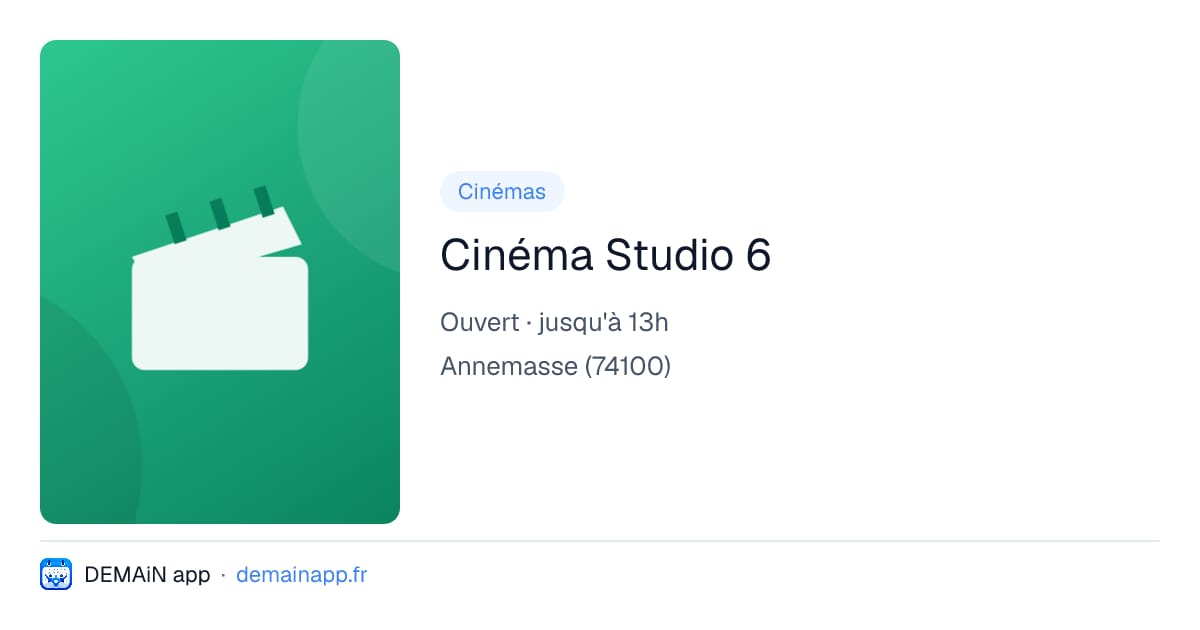Viewport: 1200px width, 630px height.
Task: Click the DEMAiN app logo icon
Action: coord(56,575)
